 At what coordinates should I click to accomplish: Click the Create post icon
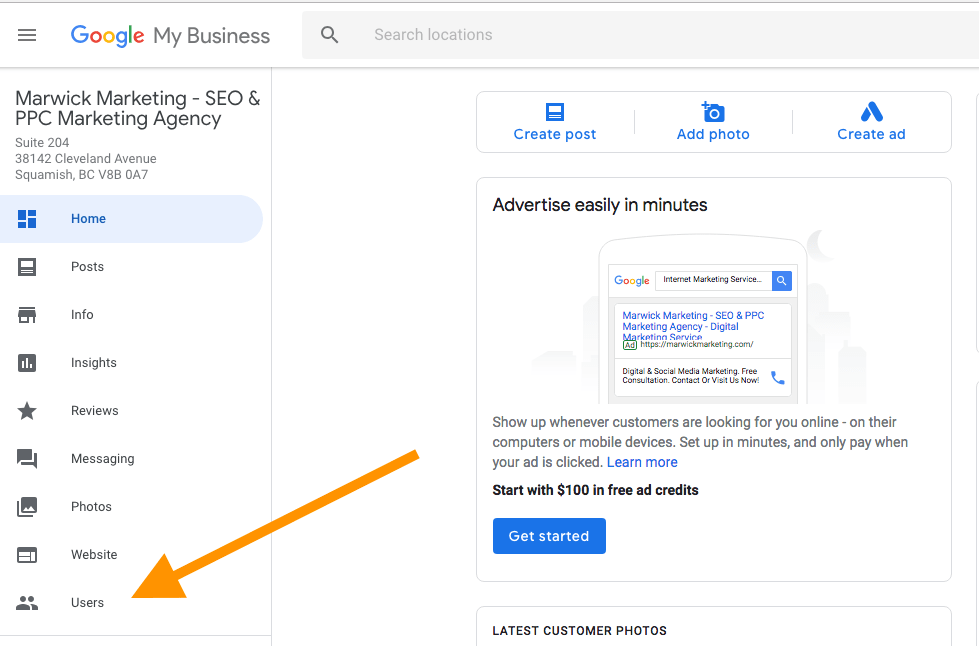tap(555, 112)
